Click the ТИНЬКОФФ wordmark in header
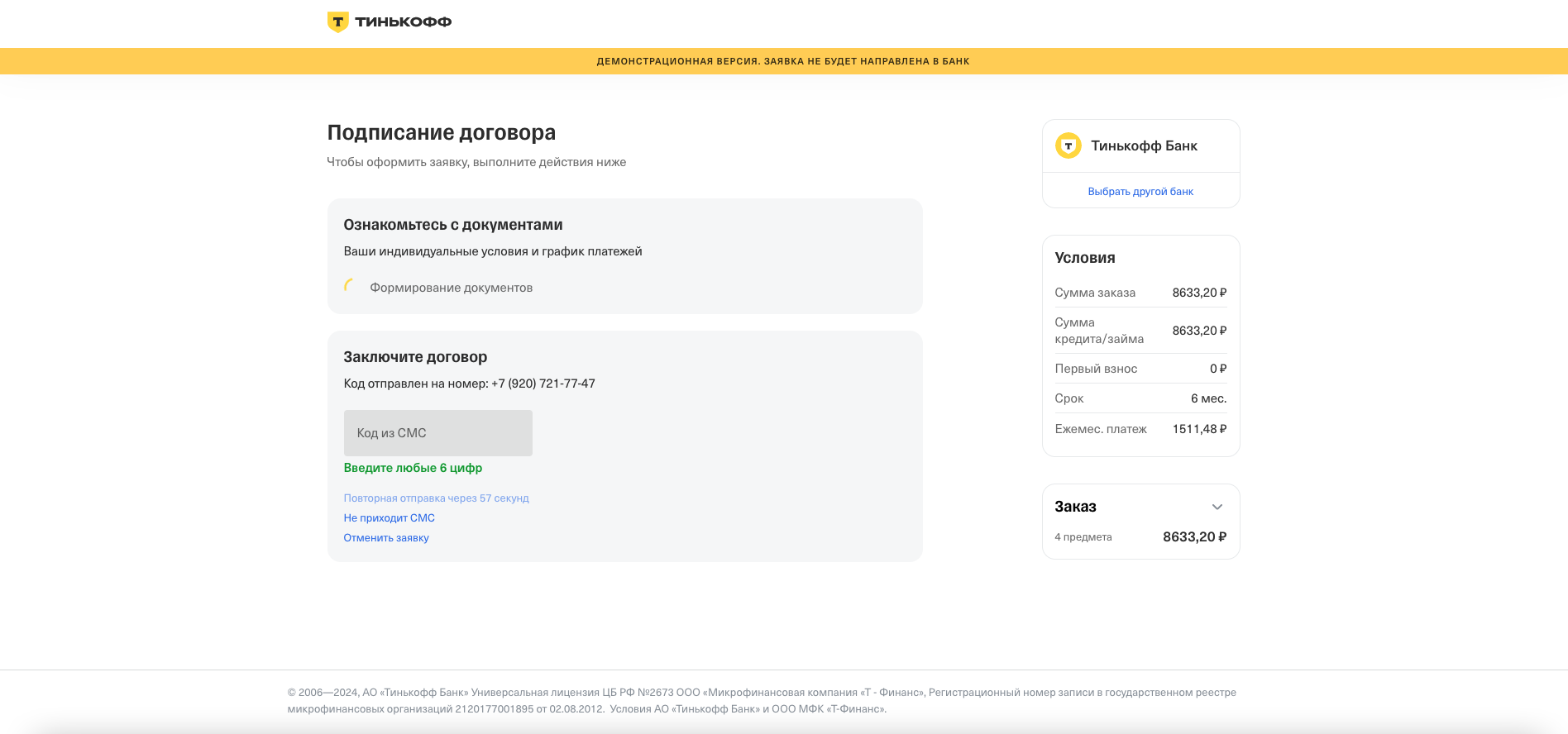This screenshot has height=734, width=1568. pos(404,22)
